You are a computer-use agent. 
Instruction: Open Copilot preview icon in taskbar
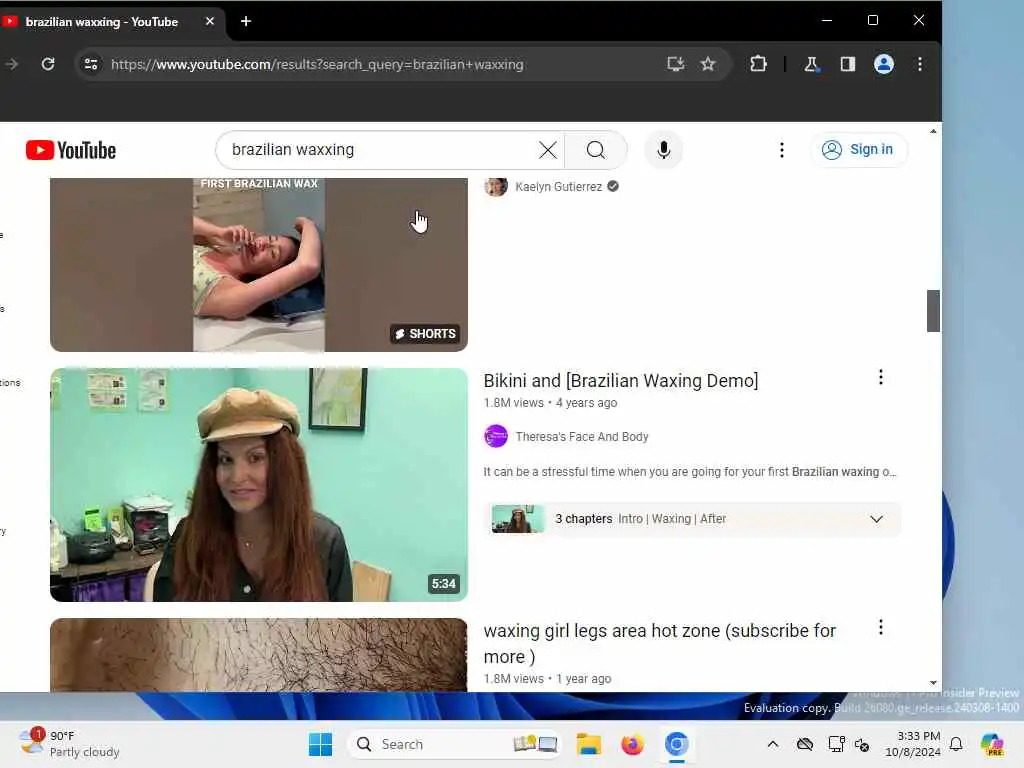pyautogui.click(x=991, y=744)
